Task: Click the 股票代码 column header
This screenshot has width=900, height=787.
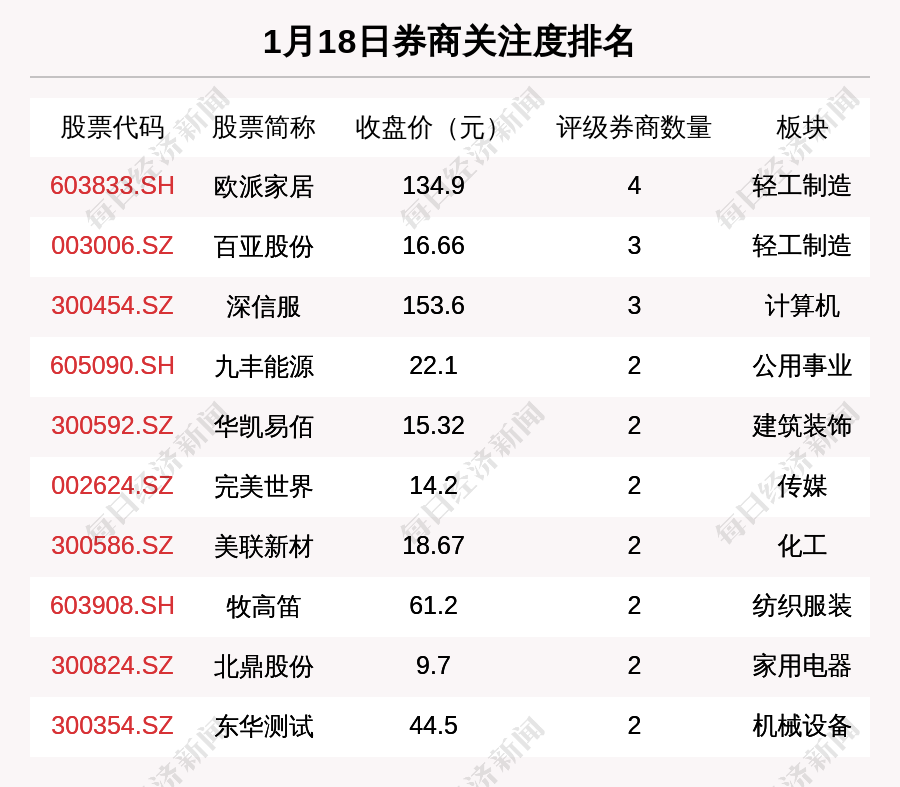Action: (x=112, y=127)
